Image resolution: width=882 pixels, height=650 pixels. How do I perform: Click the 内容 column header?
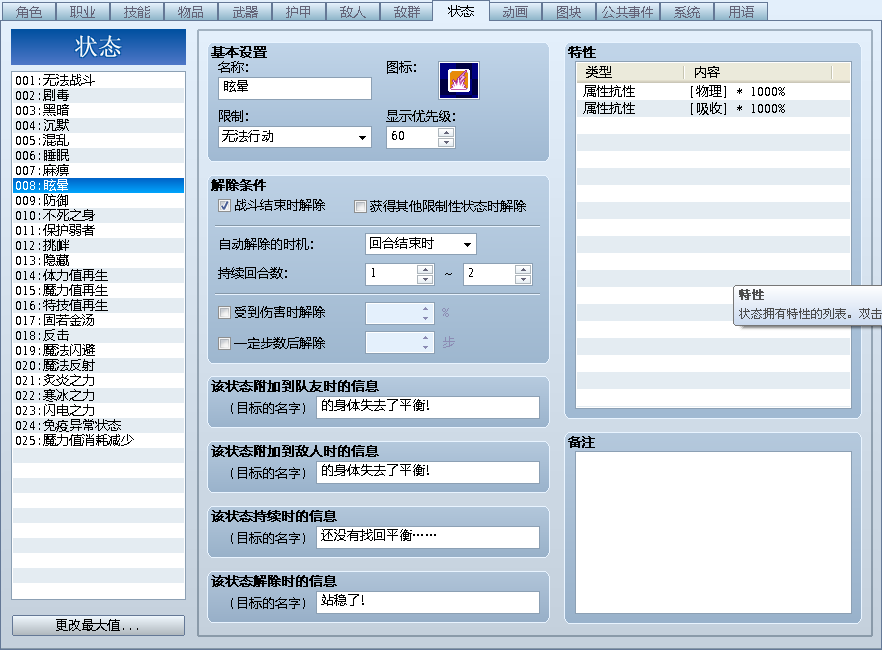coord(758,72)
